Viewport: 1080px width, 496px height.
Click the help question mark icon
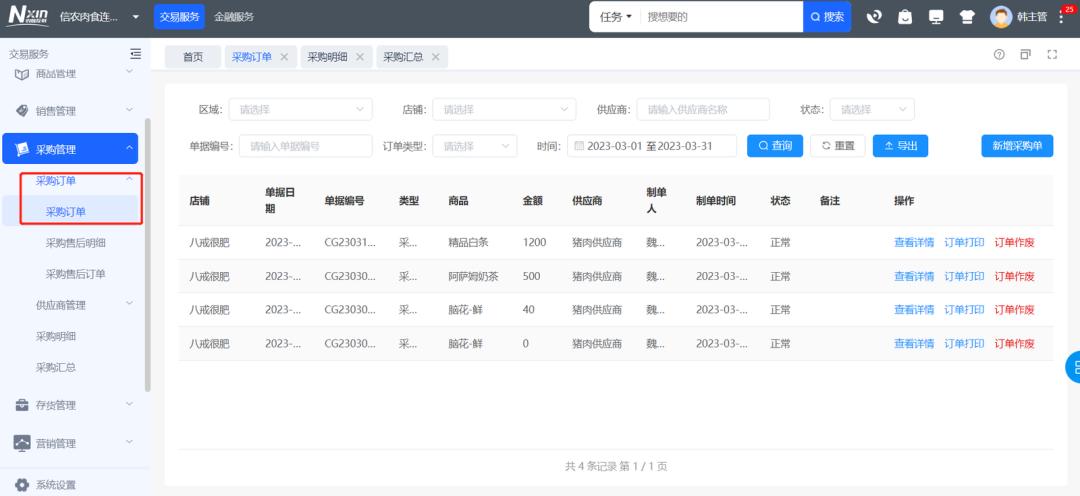(x=999, y=55)
